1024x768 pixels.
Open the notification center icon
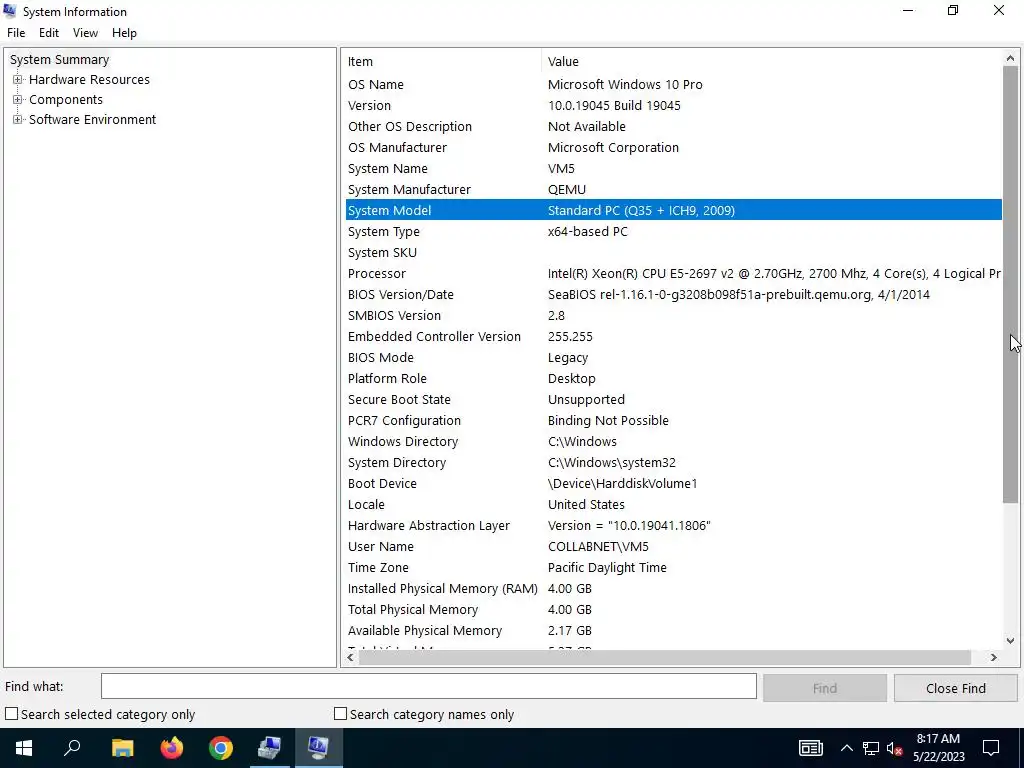[x=991, y=748]
